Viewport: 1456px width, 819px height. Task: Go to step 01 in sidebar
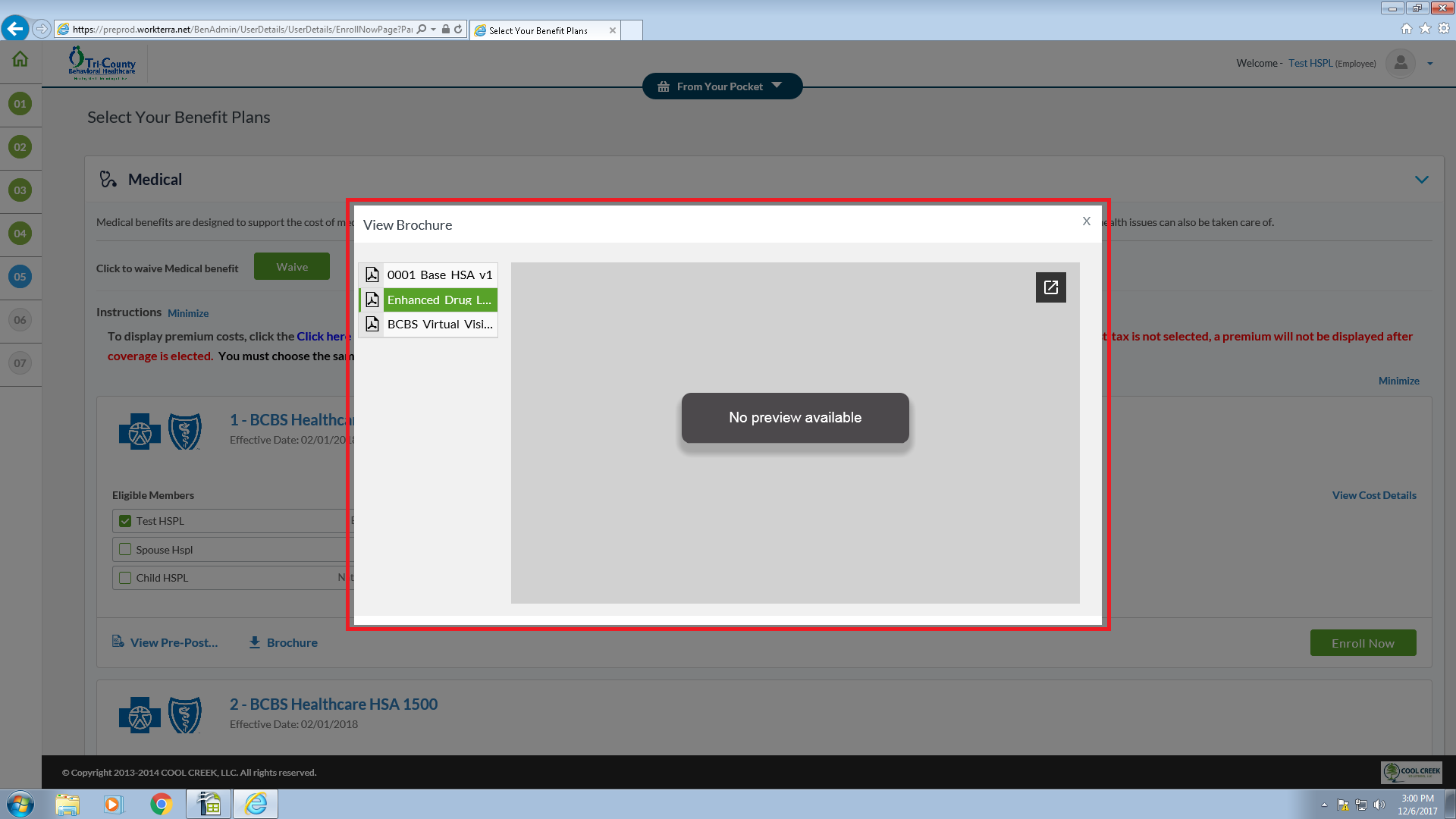pos(20,104)
